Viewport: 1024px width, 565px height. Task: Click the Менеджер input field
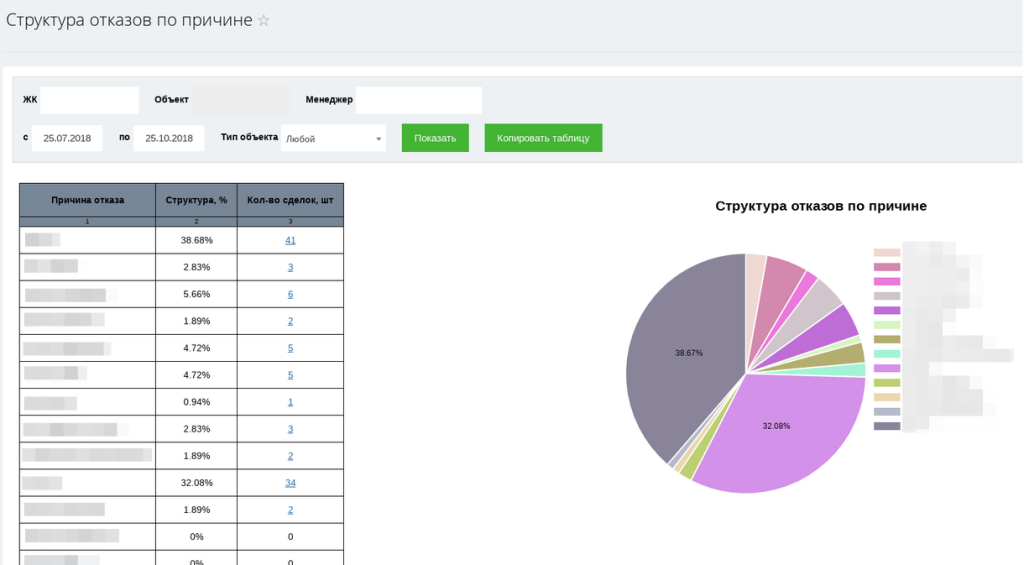coord(419,100)
